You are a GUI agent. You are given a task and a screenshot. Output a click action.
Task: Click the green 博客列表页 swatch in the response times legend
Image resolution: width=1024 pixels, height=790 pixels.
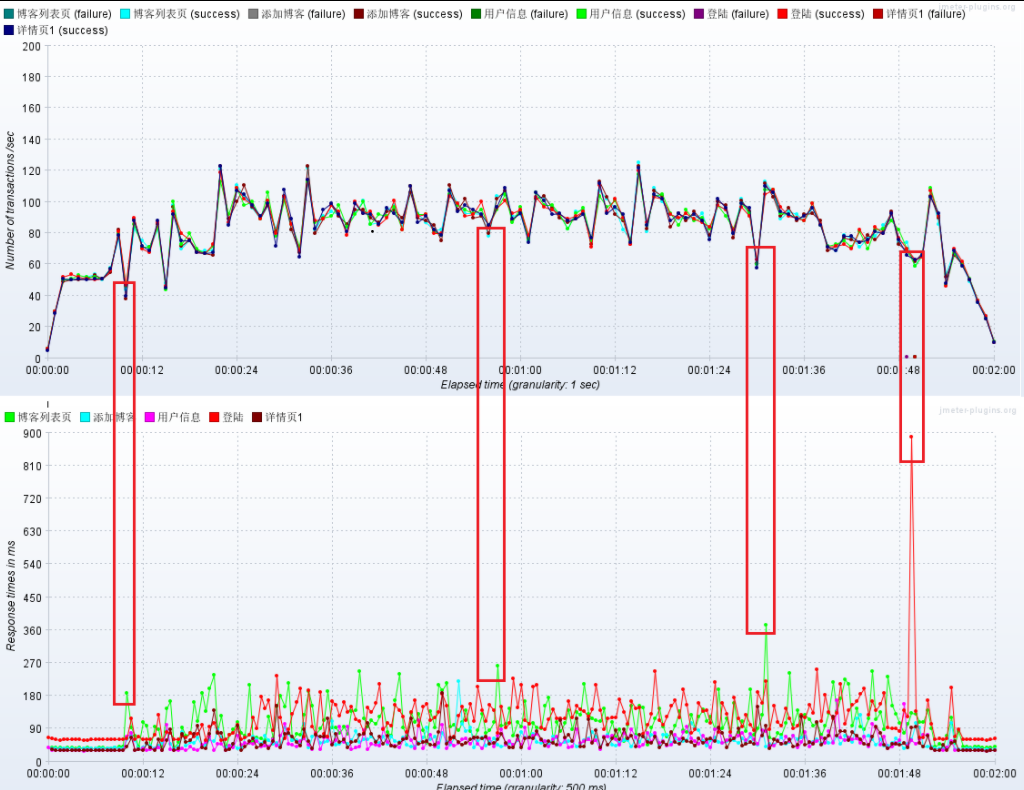pos(9,417)
